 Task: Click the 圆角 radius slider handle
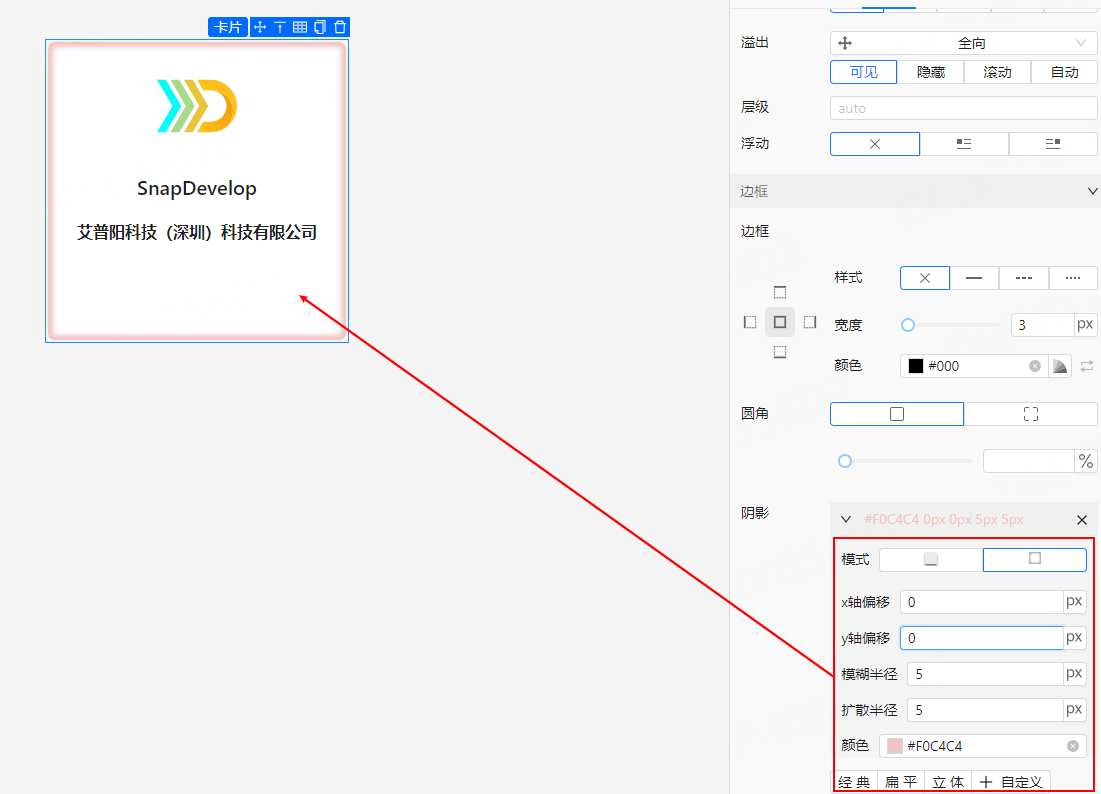click(845, 461)
